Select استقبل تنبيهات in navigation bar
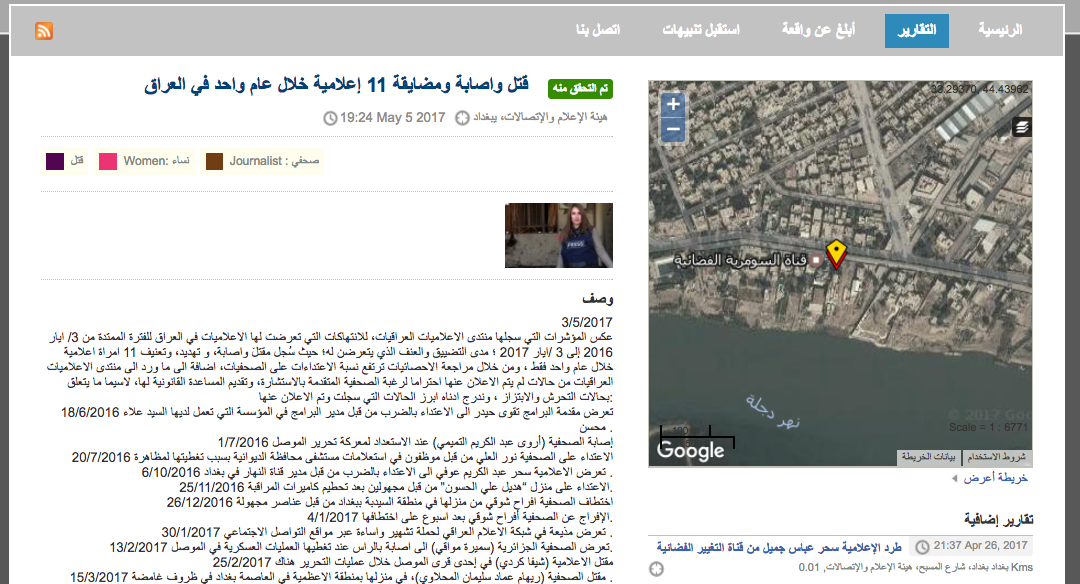The width and height of the screenshot is (1080, 584). coord(700,30)
